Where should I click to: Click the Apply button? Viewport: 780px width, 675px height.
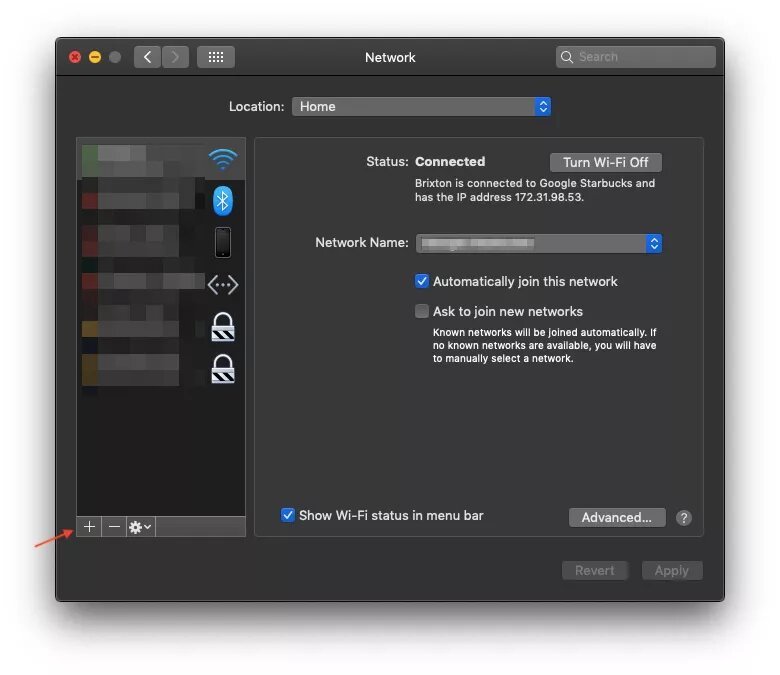(672, 571)
